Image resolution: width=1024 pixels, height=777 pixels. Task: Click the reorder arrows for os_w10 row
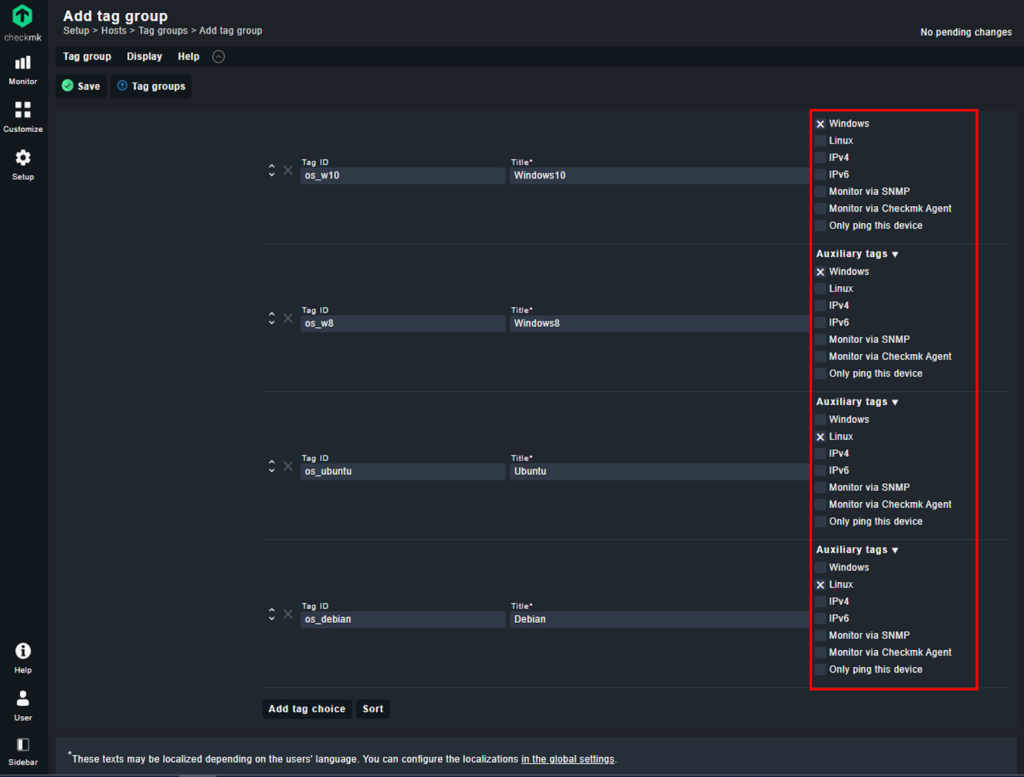point(272,170)
